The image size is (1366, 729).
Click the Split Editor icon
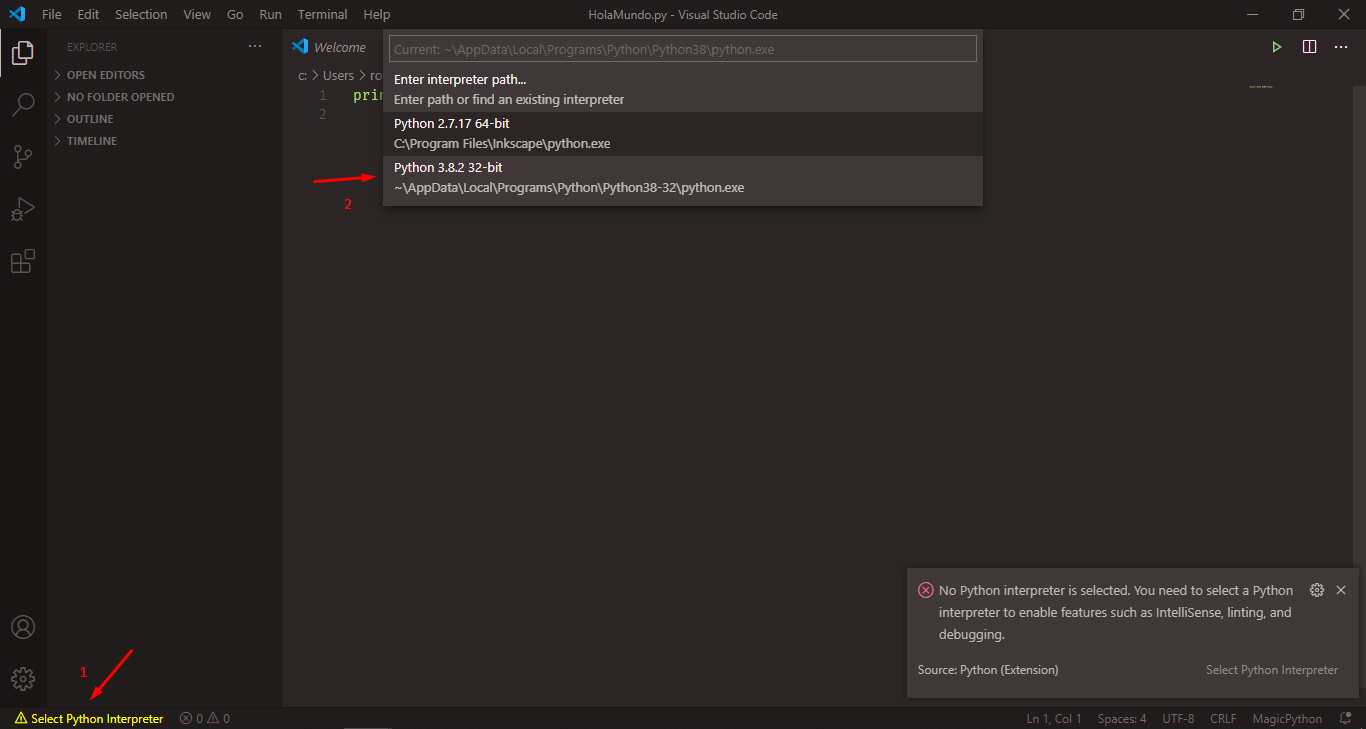[1309, 47]
